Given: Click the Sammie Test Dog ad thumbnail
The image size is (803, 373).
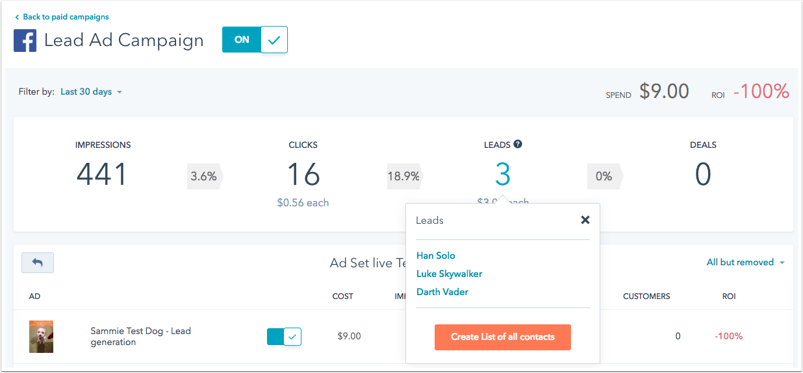Looking at the screenshot, I should pos(41,337).
